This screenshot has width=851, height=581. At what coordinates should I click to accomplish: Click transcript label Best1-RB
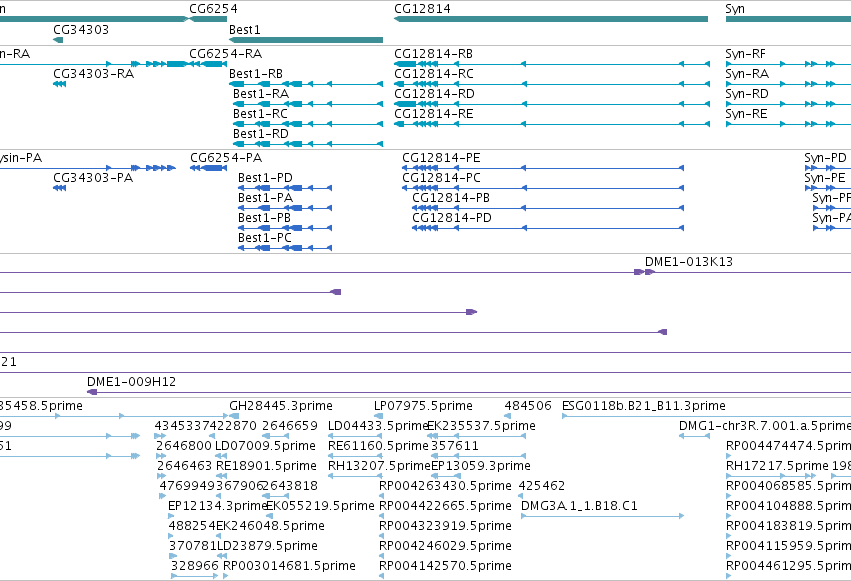click(256, 74)
